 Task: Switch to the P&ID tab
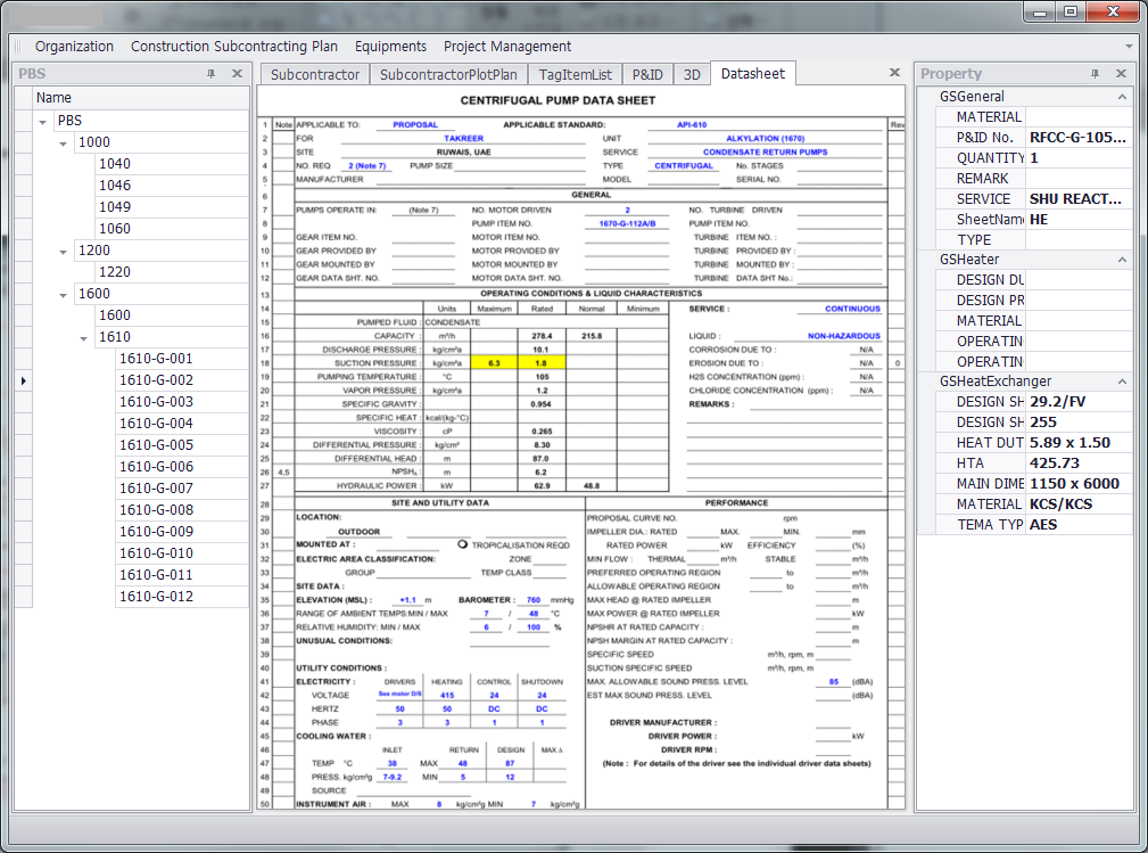(x=647, y=74)
